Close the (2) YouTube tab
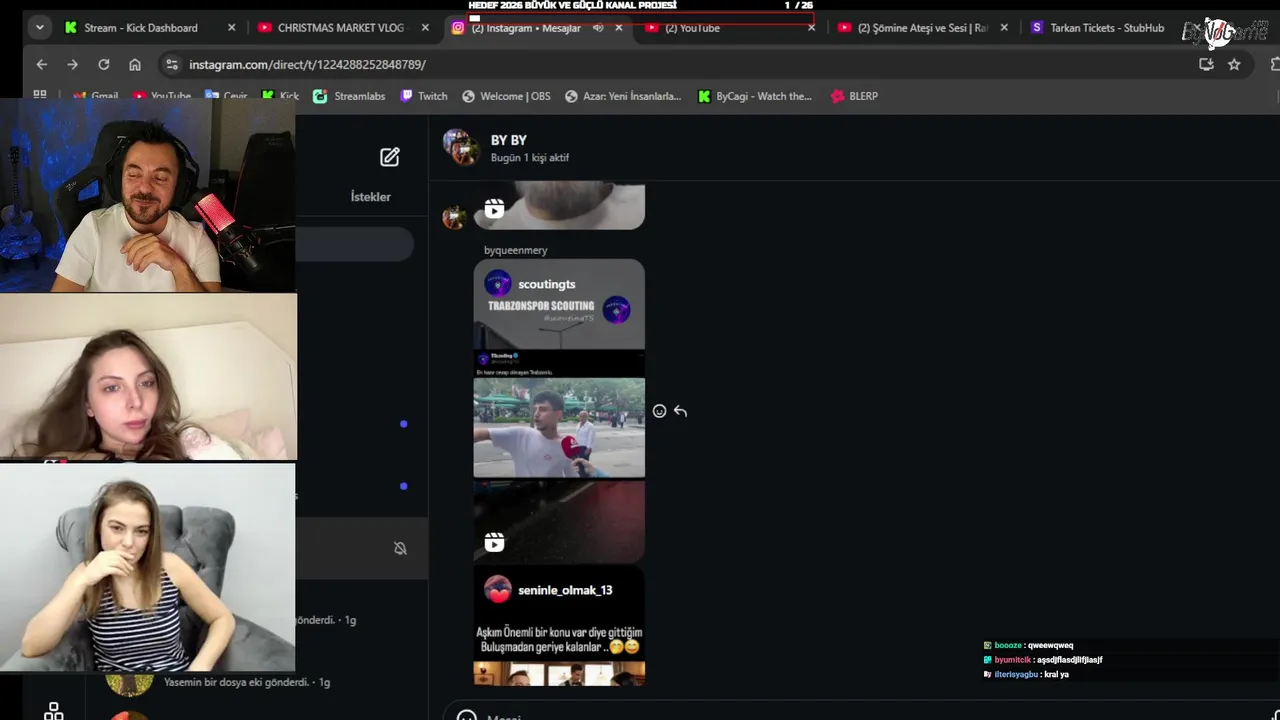 811,28
